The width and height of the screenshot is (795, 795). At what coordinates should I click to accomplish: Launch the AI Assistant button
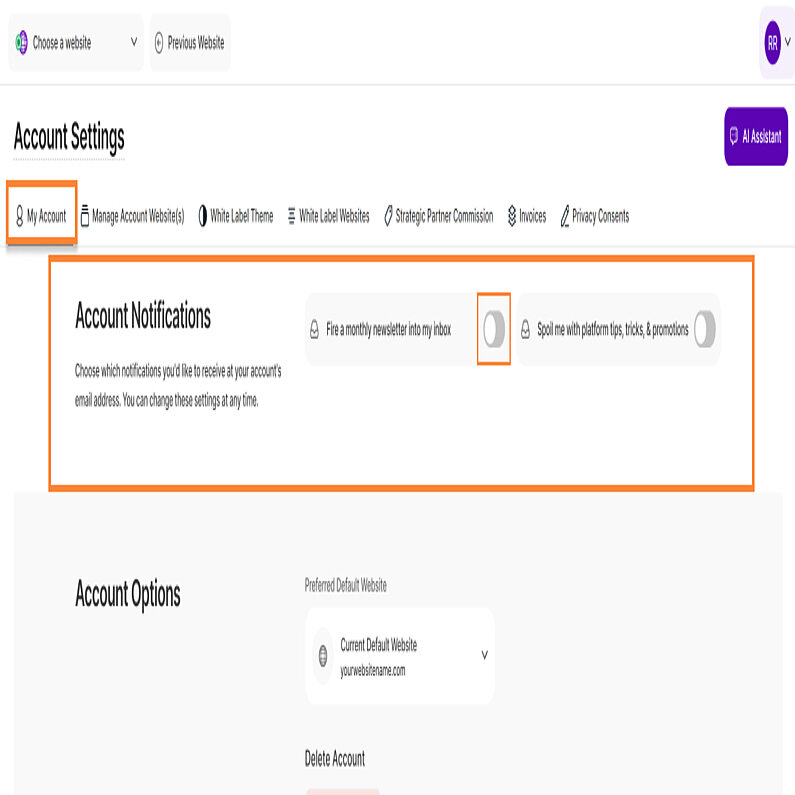coord(756,137)
